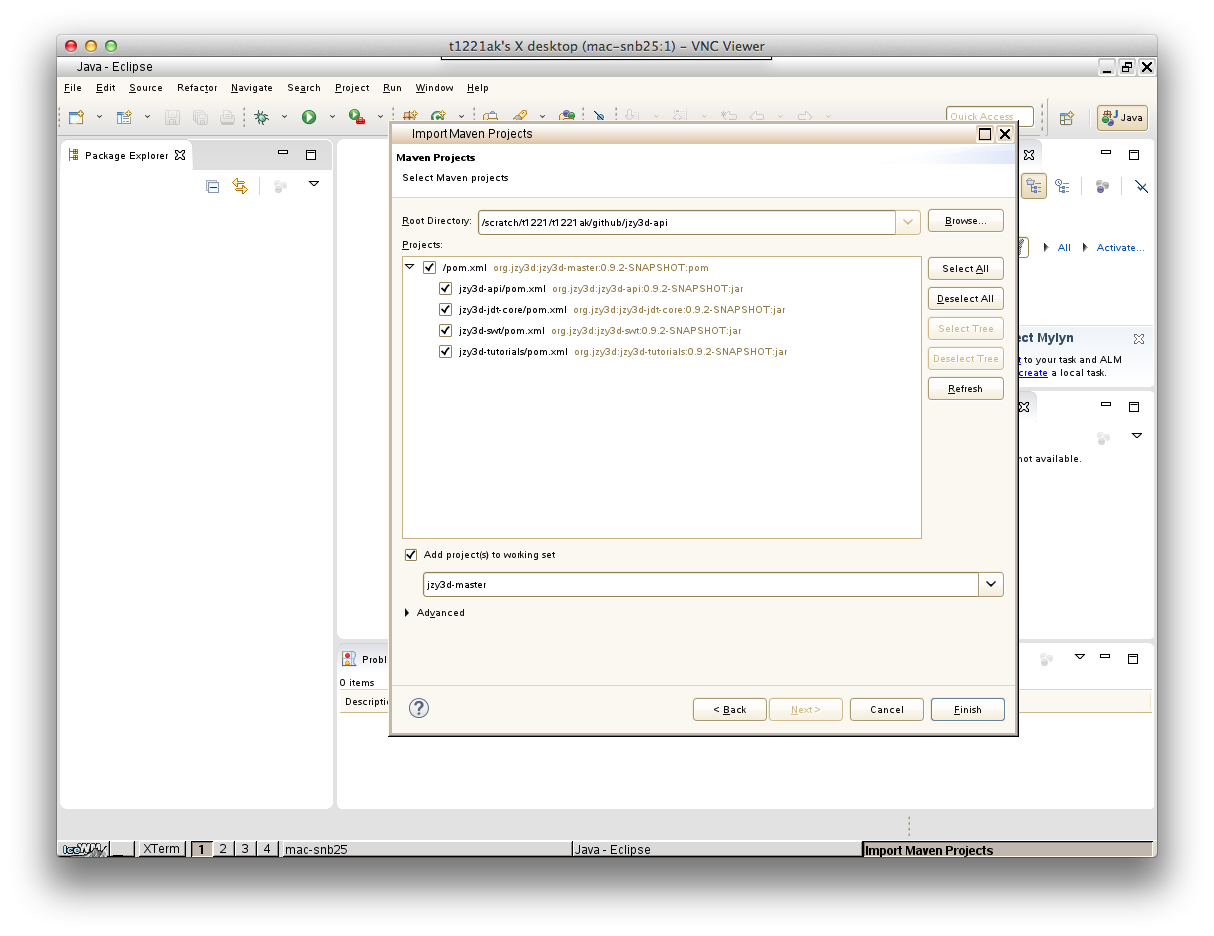
Task: Open the Window menu
Action: pyautogui.click(x=434, y=88)
